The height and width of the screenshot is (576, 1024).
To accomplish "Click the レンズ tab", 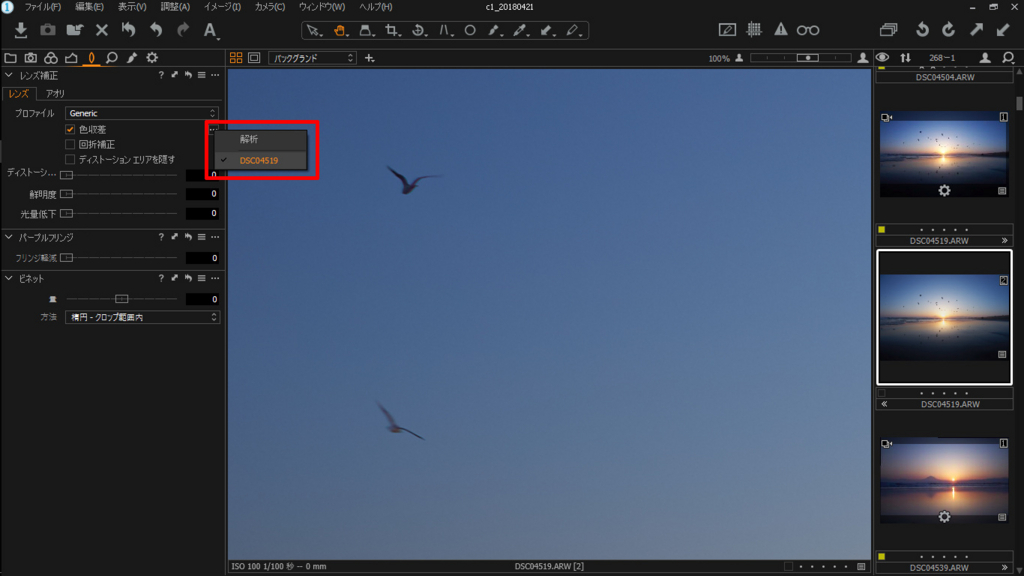I will point(18,93).
